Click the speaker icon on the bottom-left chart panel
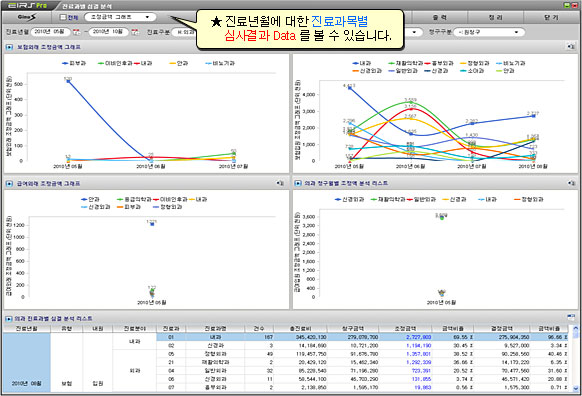The image size is (582, 396). [x=280, y=183]
